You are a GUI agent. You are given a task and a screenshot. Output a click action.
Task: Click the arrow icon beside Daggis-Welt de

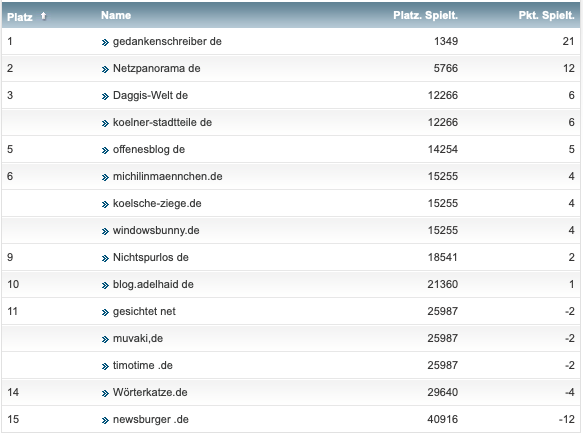(x=105, y=97)
